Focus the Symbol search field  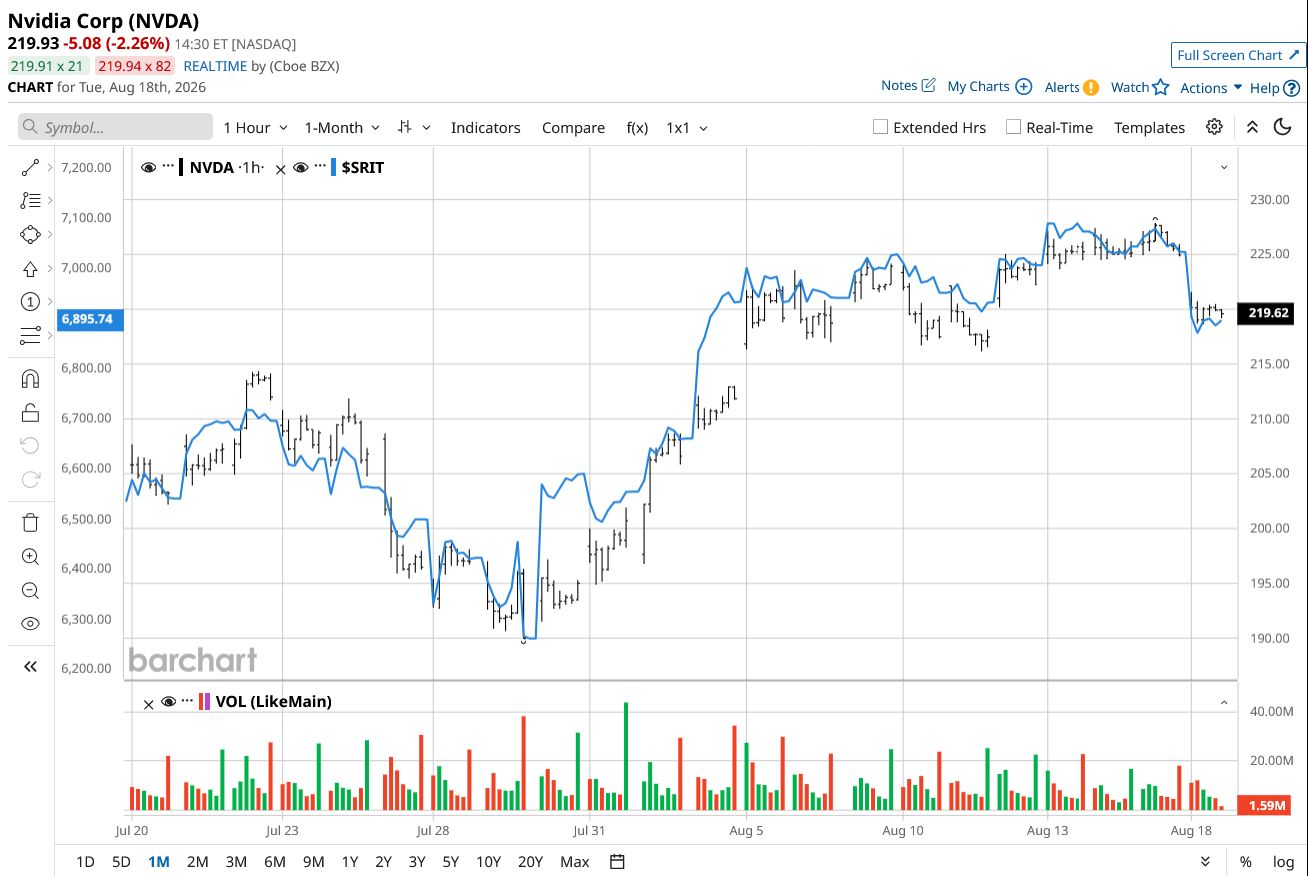(115, 127)
